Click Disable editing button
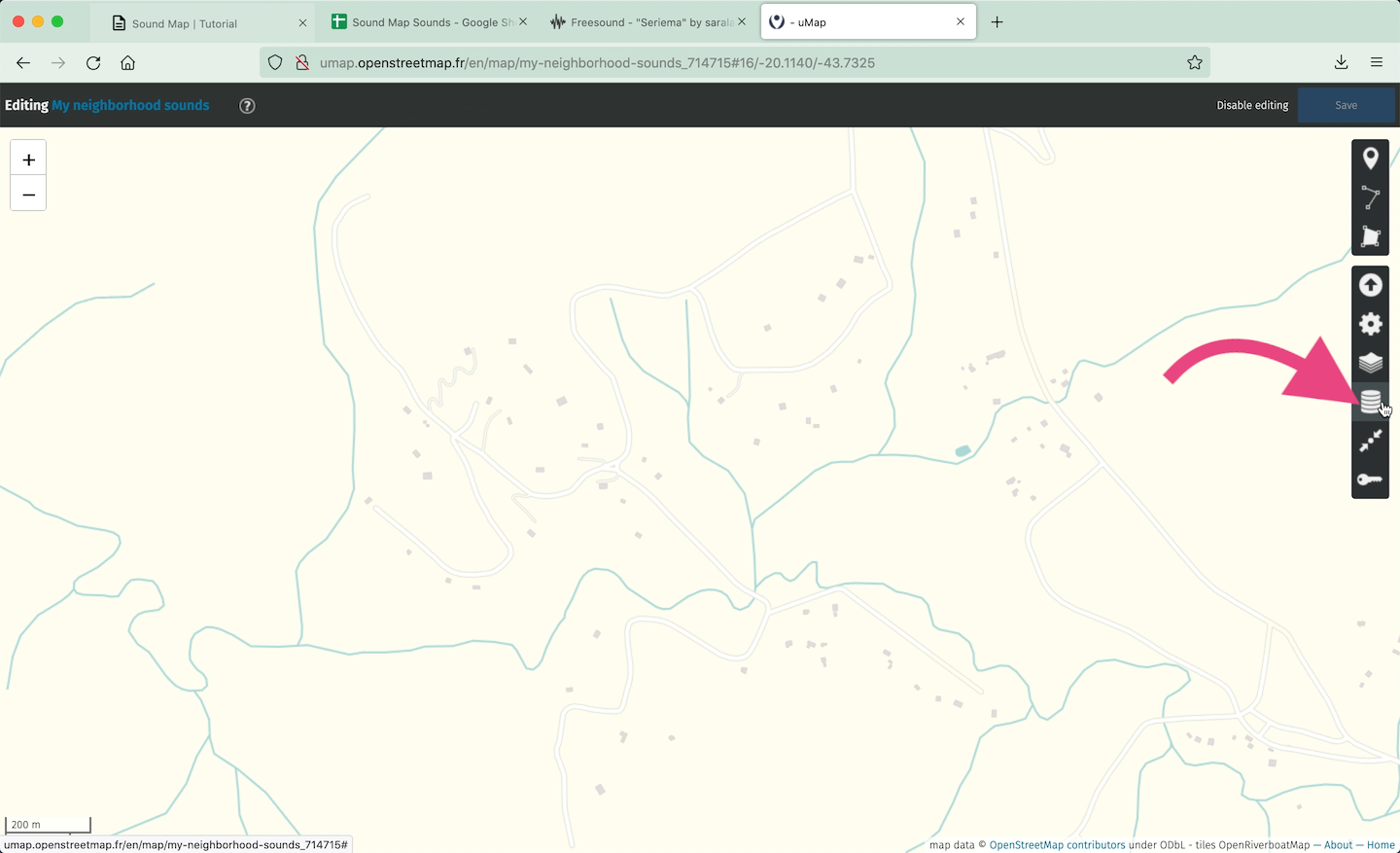 1251,105
